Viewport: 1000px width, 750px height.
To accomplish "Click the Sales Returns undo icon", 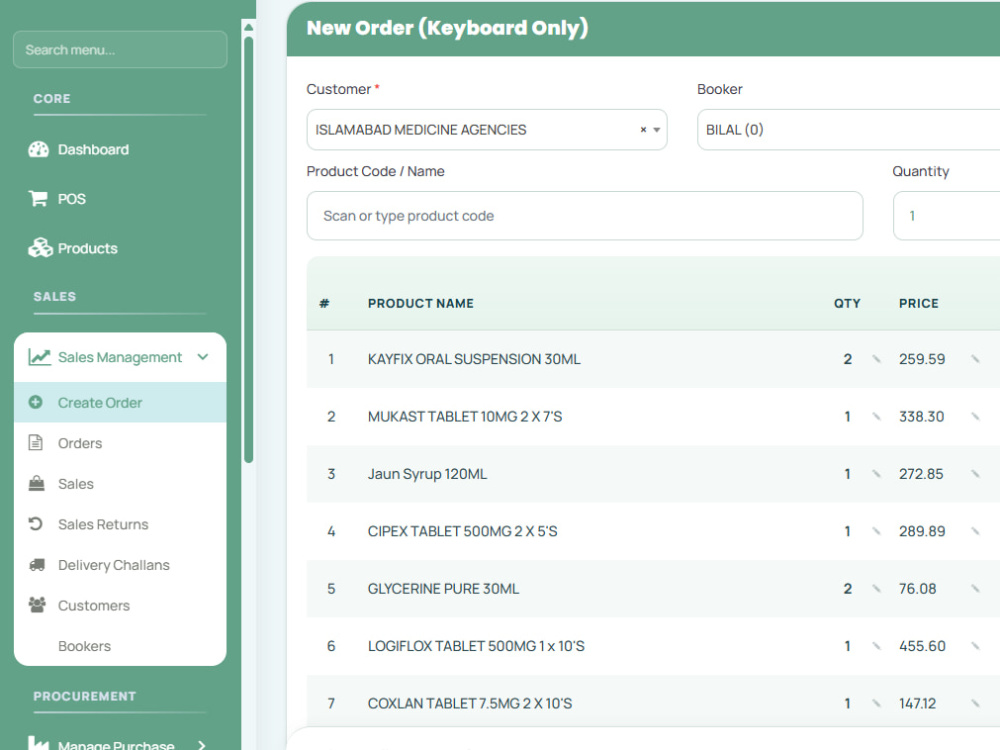I will point(36,524).
